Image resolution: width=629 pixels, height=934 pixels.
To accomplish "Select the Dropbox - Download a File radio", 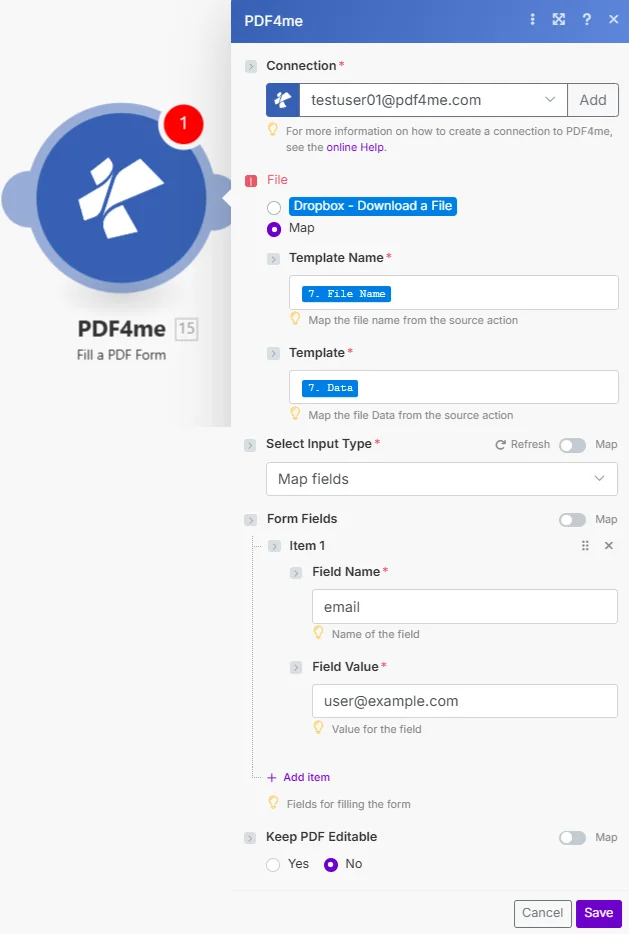I will tap(274, 208).
